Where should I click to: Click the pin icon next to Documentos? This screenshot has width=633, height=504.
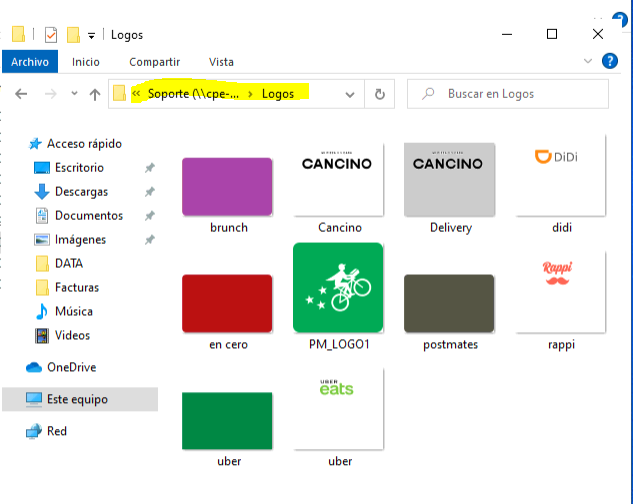pyautogui.click(x=150, y=216)
